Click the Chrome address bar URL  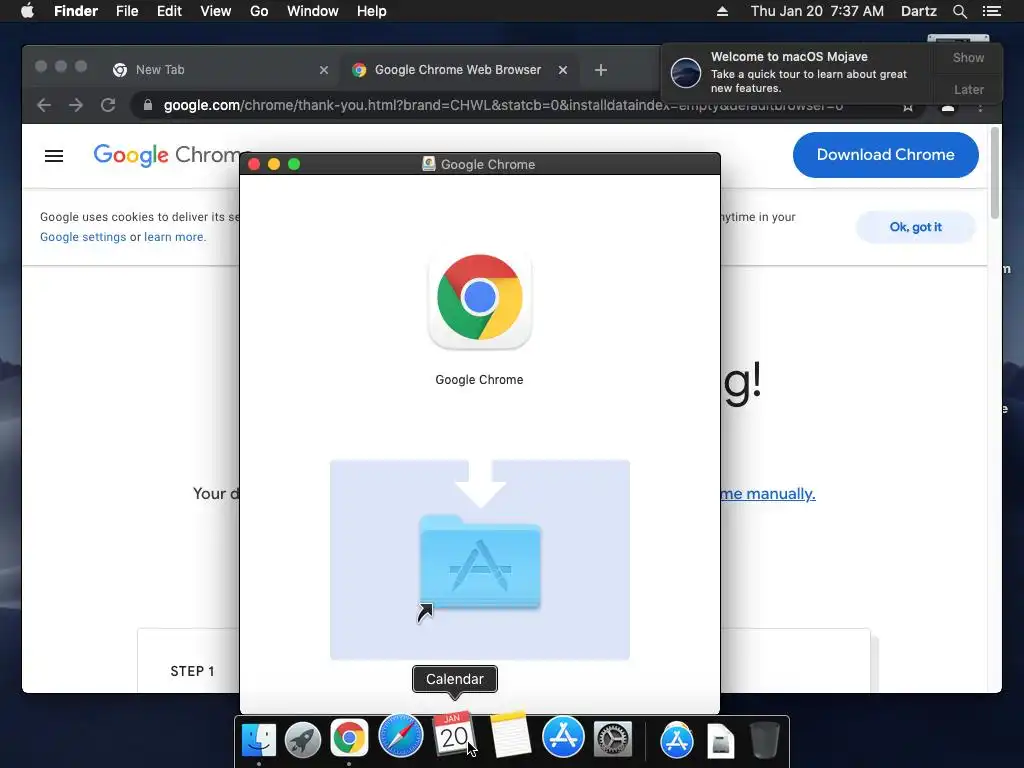[x=503, y=105]
